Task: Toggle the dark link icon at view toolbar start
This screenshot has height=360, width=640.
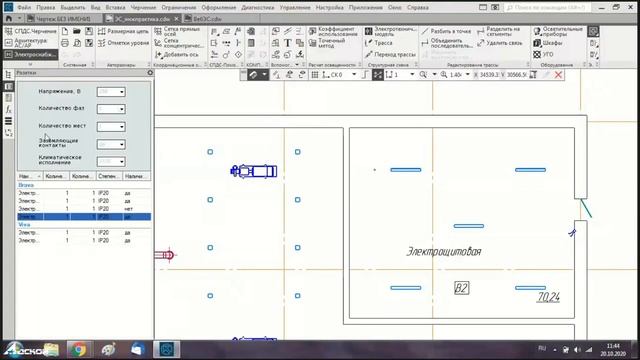Action: [x=253, y=75]
